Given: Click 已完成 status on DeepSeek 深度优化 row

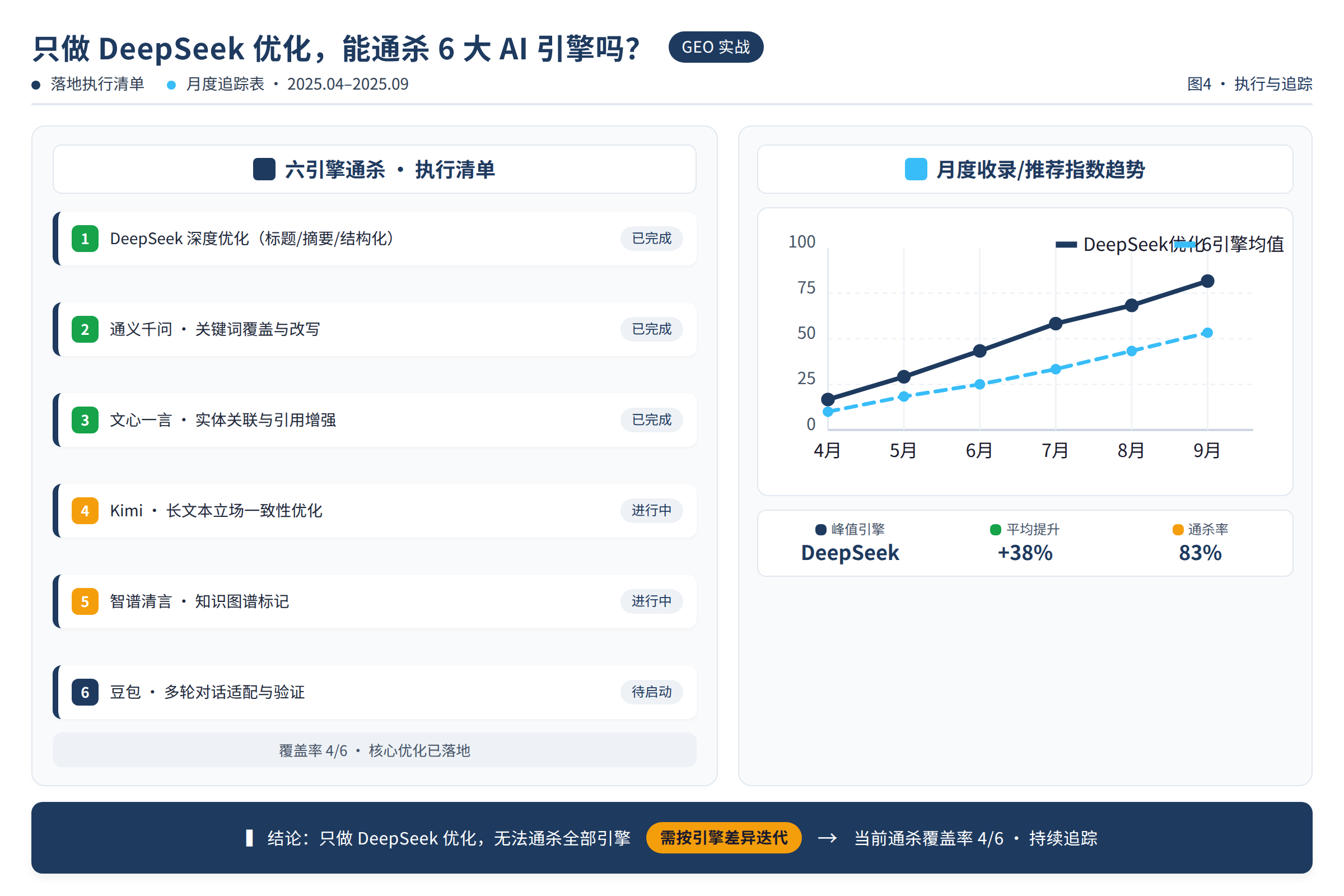Looking at the screenshot, I should pos(651,239).
